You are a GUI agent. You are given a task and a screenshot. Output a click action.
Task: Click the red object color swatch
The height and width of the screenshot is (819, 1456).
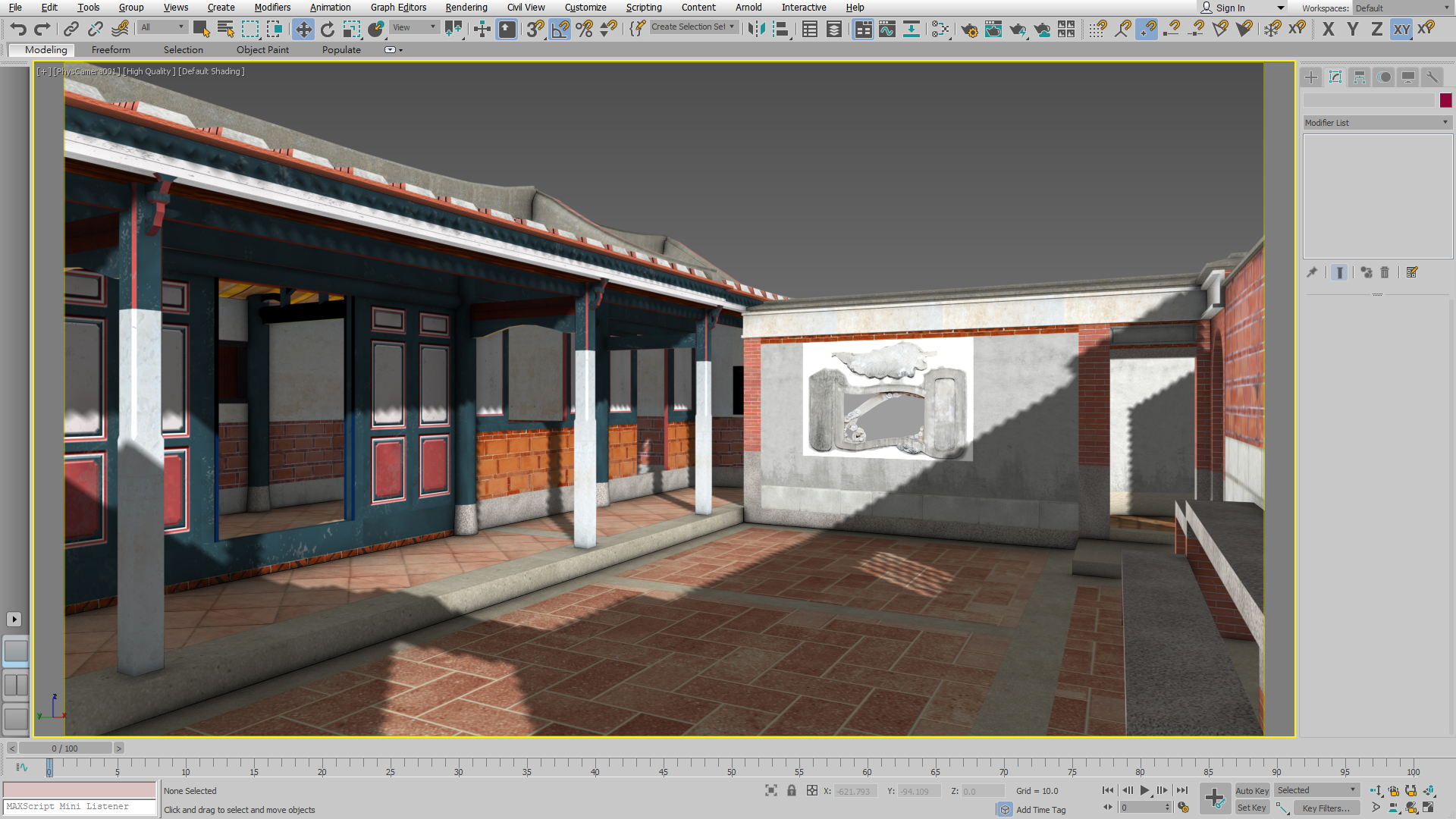point(1445,100)
